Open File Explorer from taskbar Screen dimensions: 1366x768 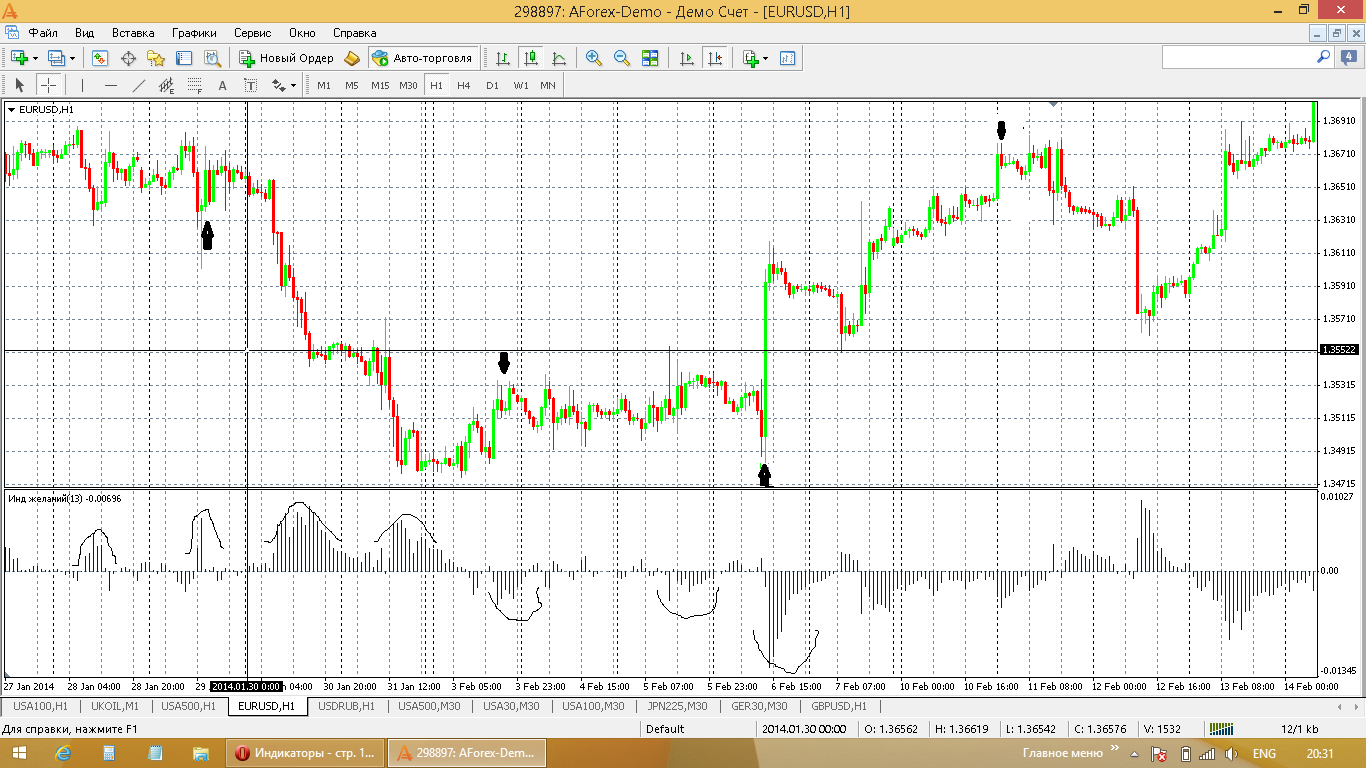pyautogui.click(x=201, y=753)
